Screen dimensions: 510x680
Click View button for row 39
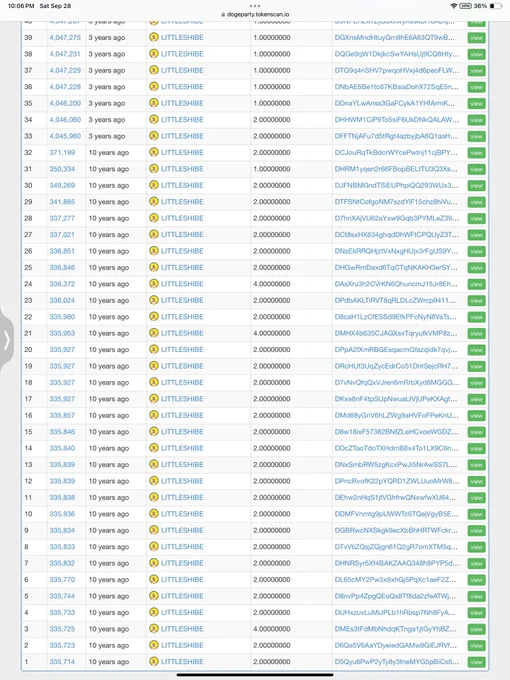476,38
